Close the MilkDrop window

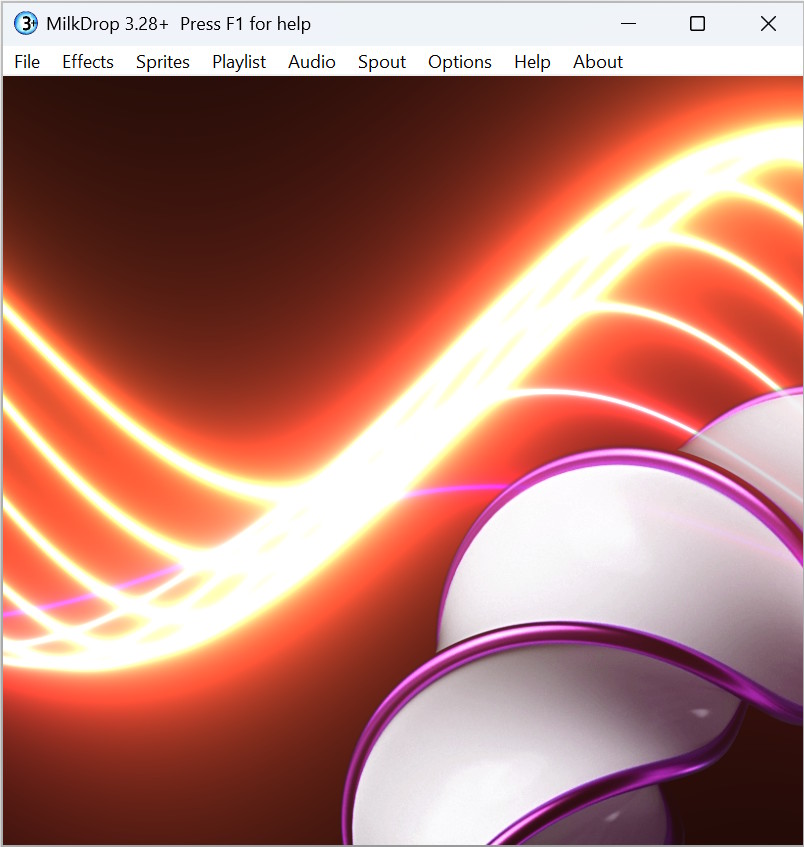[x=768, y=24]
